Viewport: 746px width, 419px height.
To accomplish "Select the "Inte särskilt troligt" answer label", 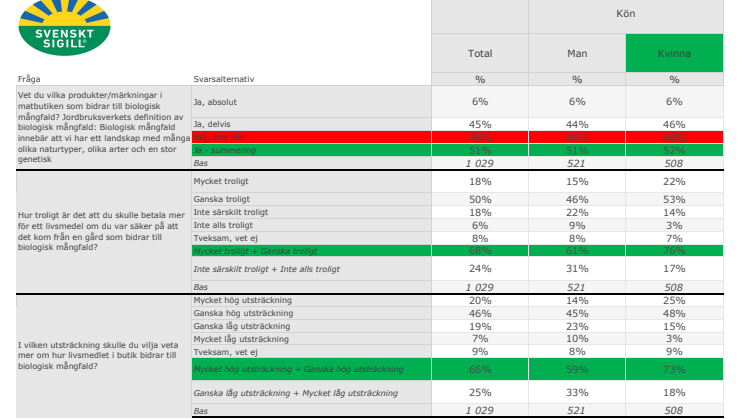I will click(x=232, y=213).
